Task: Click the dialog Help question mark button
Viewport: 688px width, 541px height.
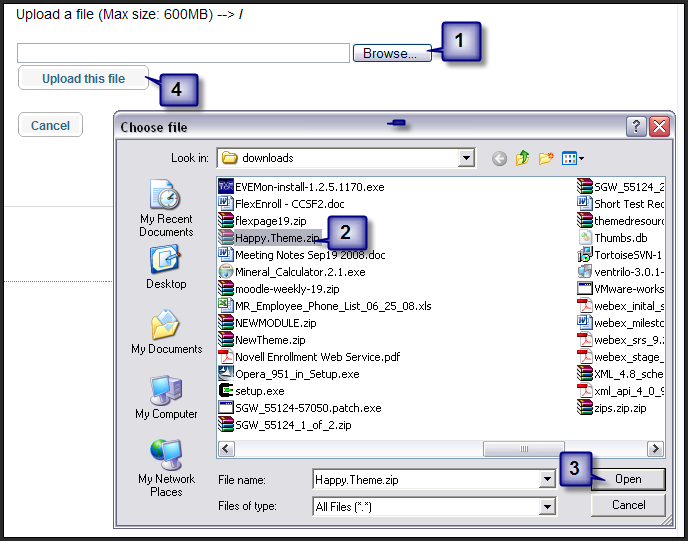Action: tap(637, 127)
